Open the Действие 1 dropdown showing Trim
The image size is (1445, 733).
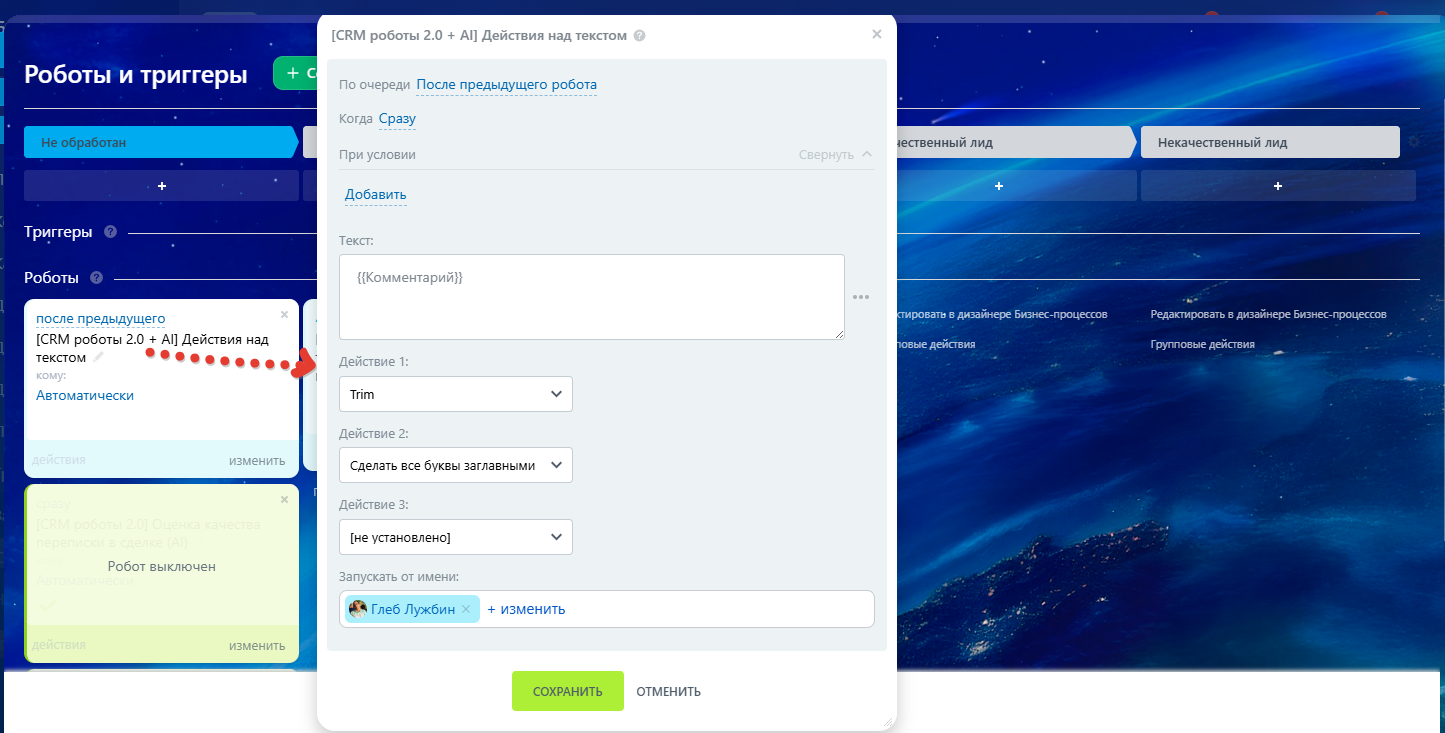[x=456, y=394]
